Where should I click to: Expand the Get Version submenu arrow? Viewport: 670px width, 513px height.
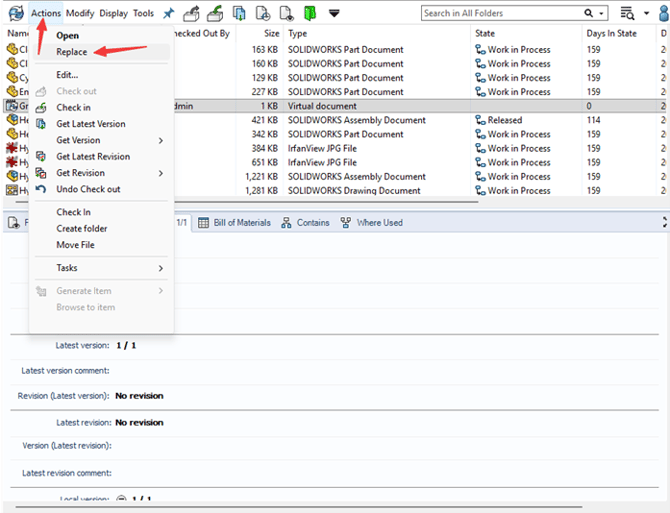[x=161, y=141]
